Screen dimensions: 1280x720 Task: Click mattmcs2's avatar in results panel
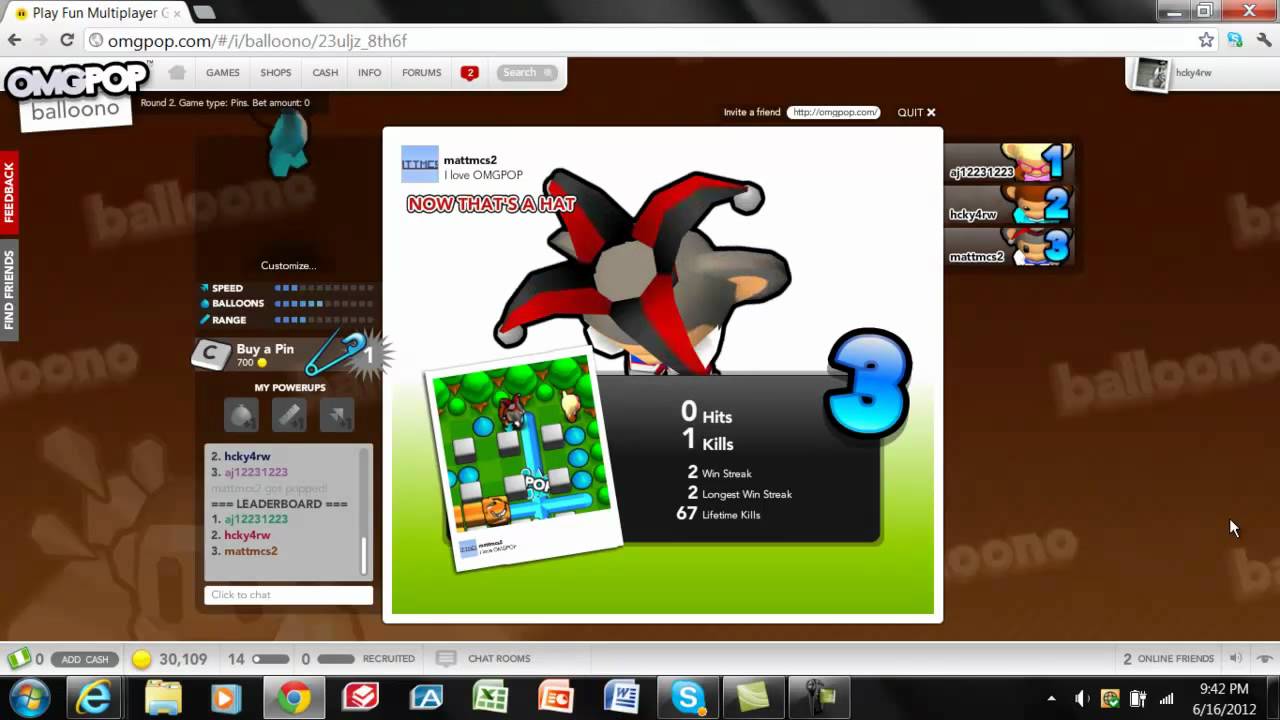(419, 165)
